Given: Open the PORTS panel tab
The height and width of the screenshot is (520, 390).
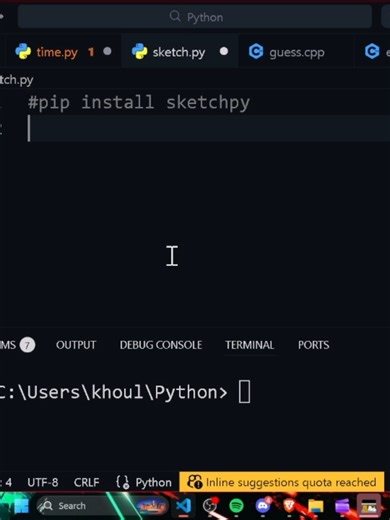Looking at the screenshot, I should click(314, 345).
